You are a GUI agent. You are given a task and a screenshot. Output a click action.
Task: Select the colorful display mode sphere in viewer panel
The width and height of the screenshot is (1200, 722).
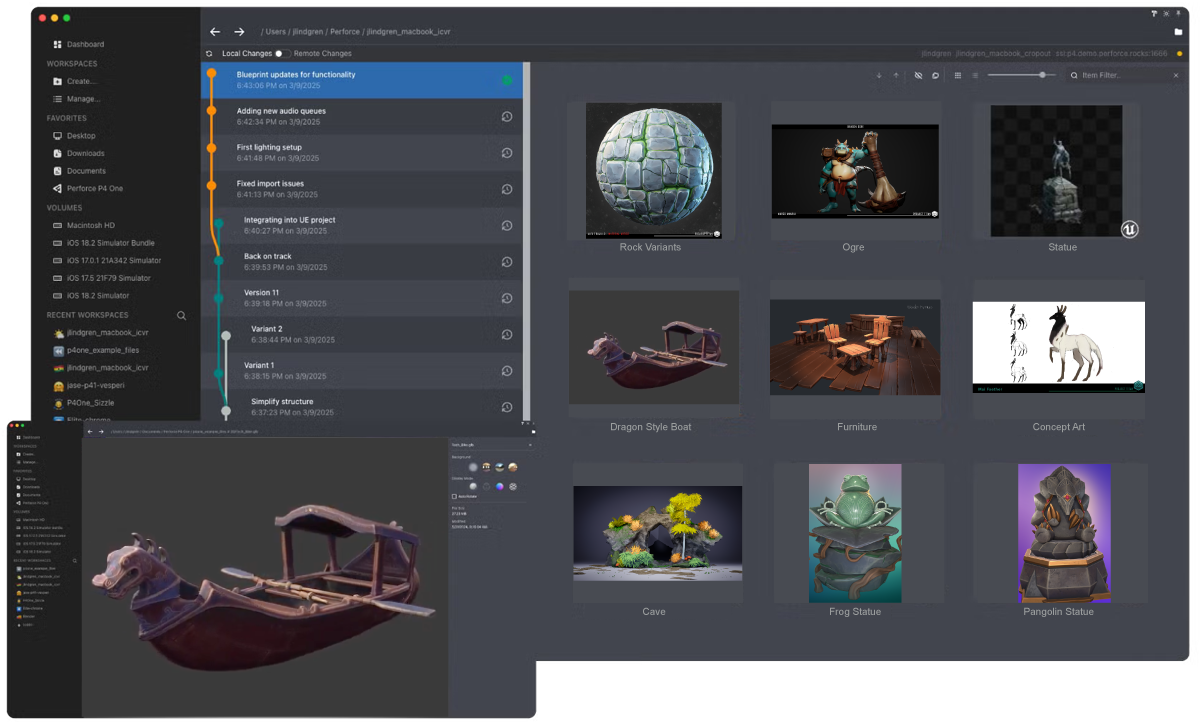click(500, 486)
